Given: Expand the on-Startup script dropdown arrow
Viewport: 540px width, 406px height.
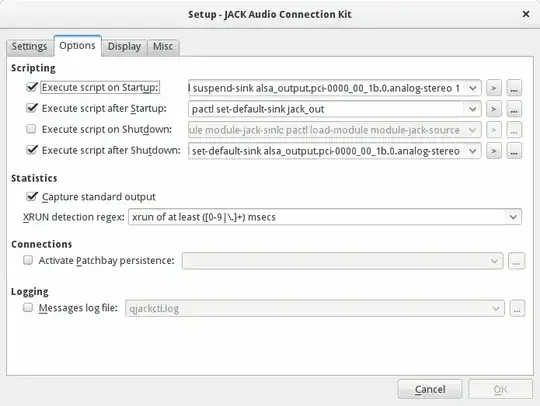Looking at the screenshot, I should [x=472, y=88].
